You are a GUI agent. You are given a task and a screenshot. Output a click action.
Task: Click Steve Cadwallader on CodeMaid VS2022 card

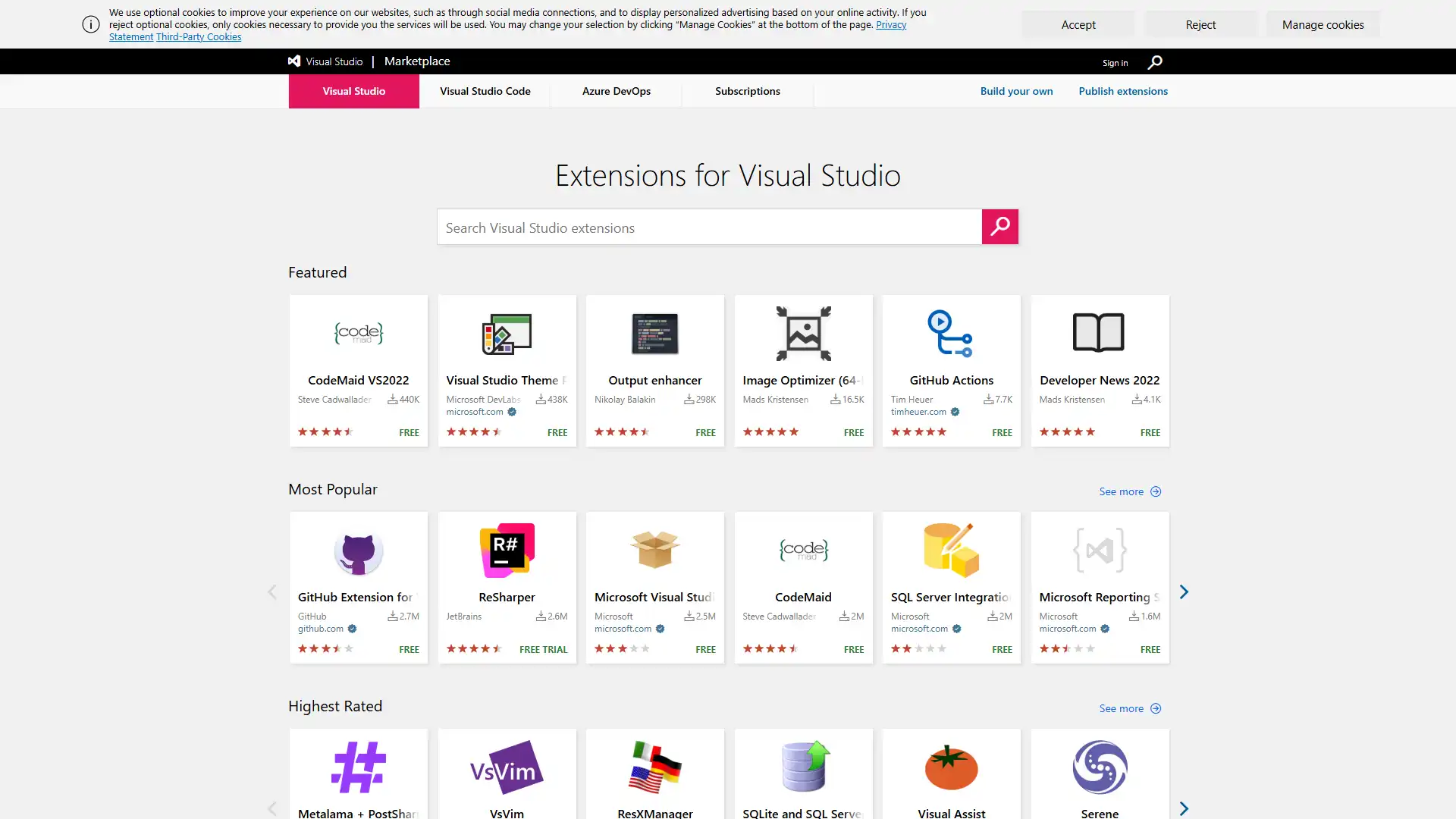click(334, 400)
